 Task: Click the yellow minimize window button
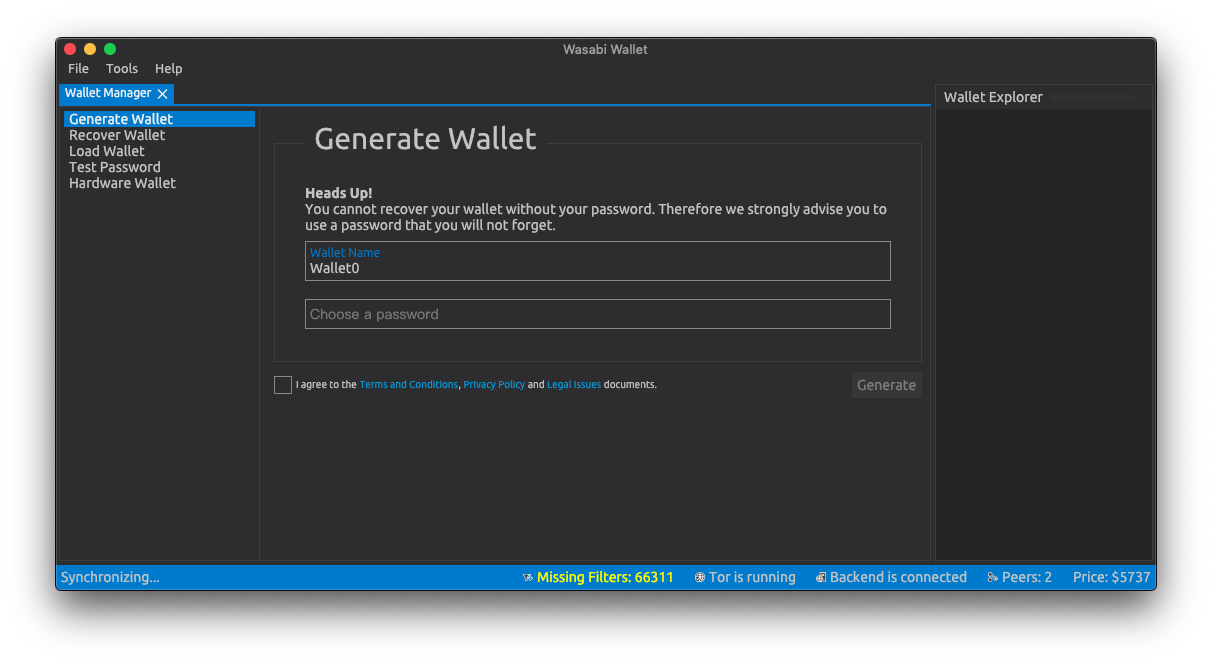(90, 49)
